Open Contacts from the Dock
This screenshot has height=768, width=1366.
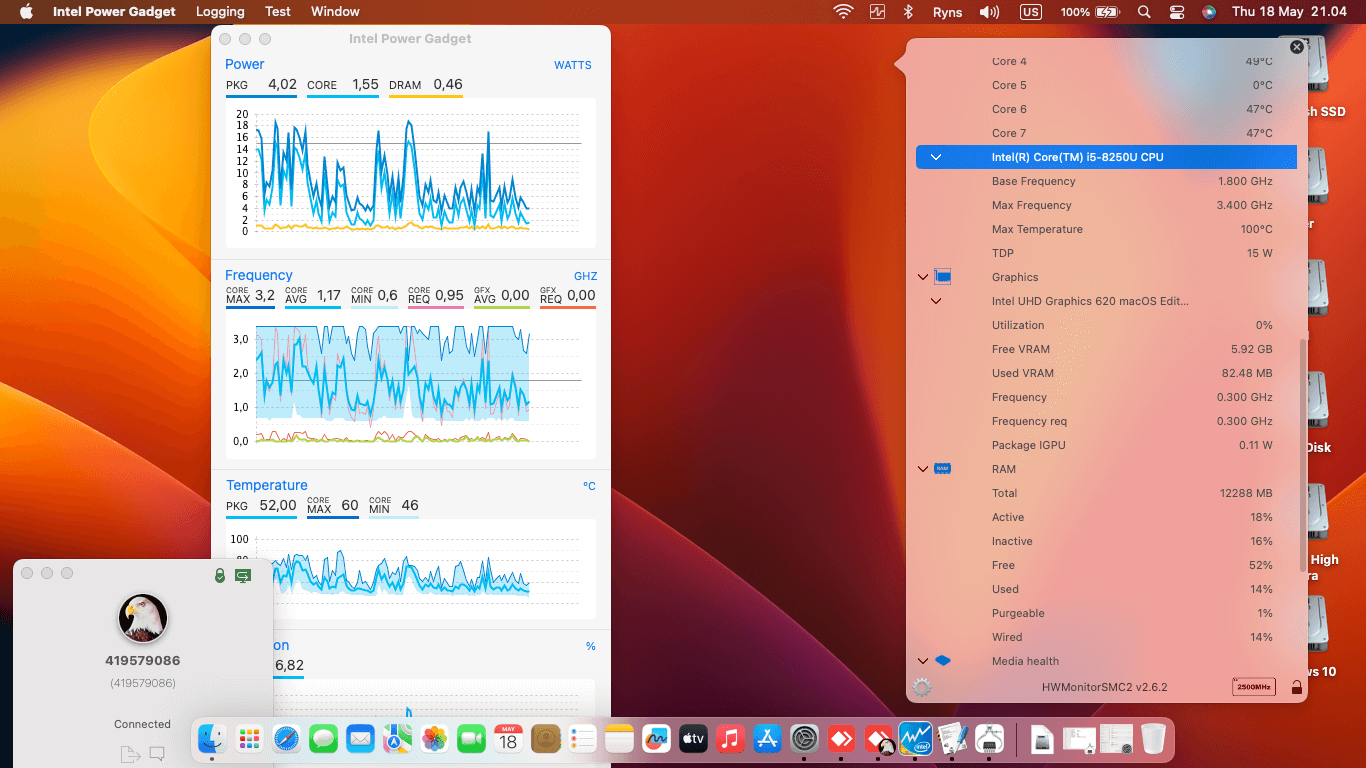(545, 739)
